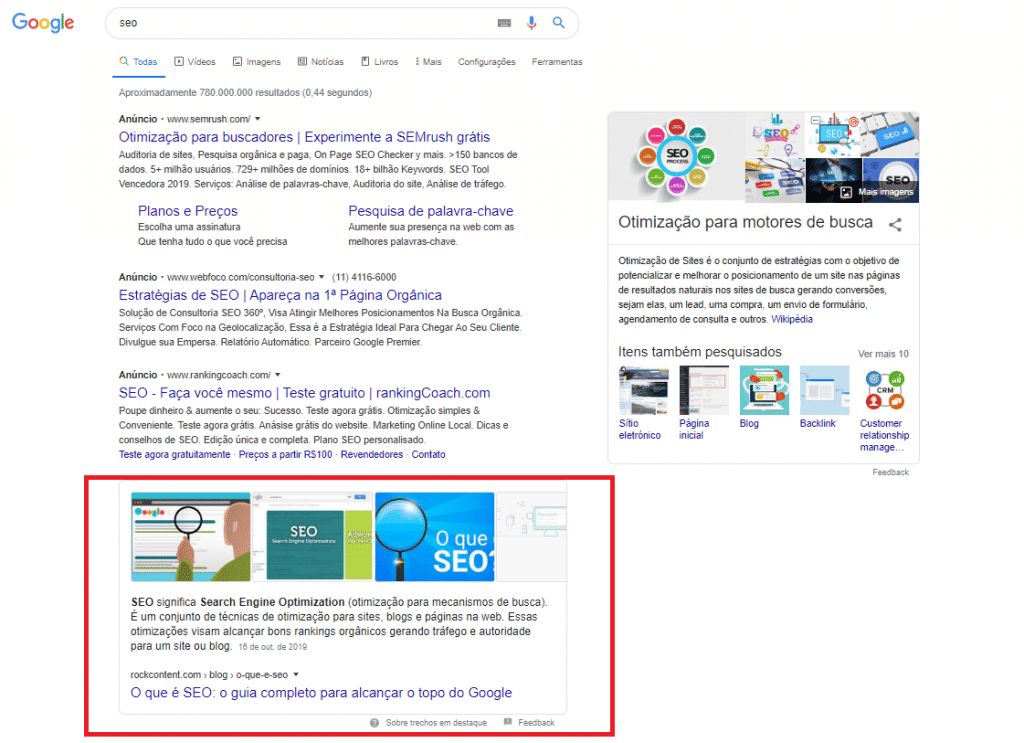Switch to the Imagens tab
The width and height of the screenshot is (1024, 743).
click(257, 62)
